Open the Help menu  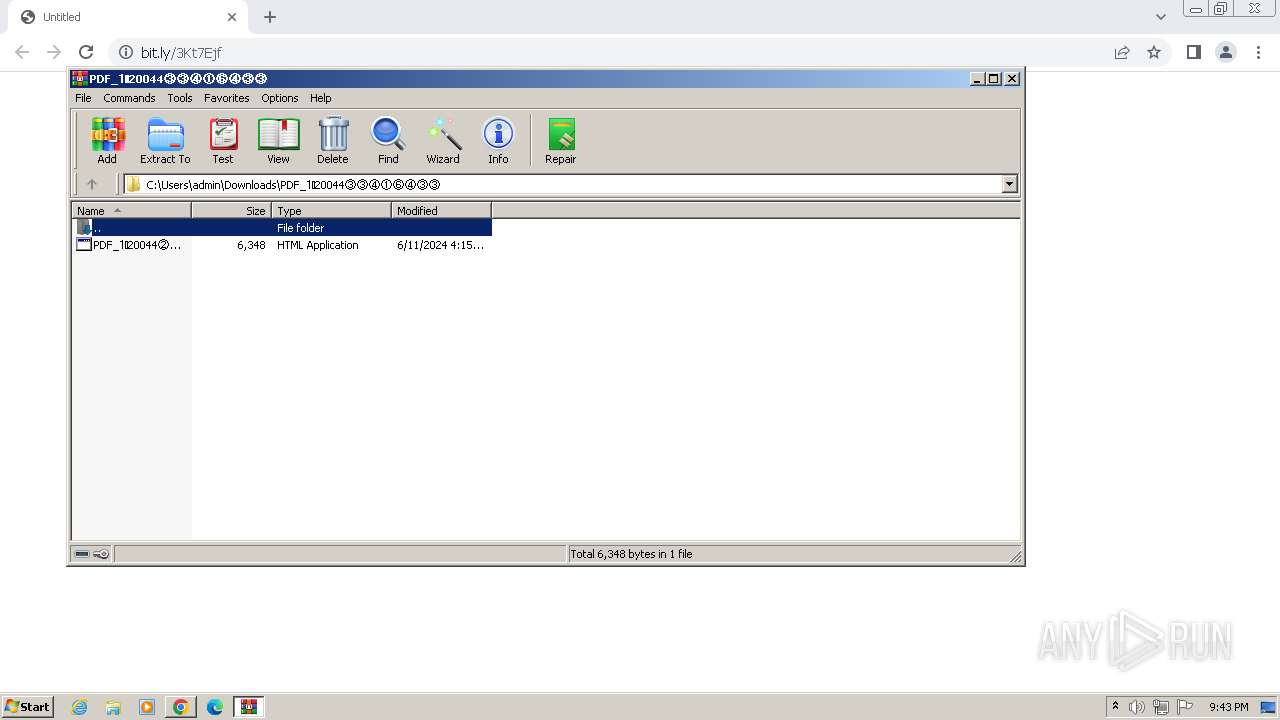[x=320, y=98]
